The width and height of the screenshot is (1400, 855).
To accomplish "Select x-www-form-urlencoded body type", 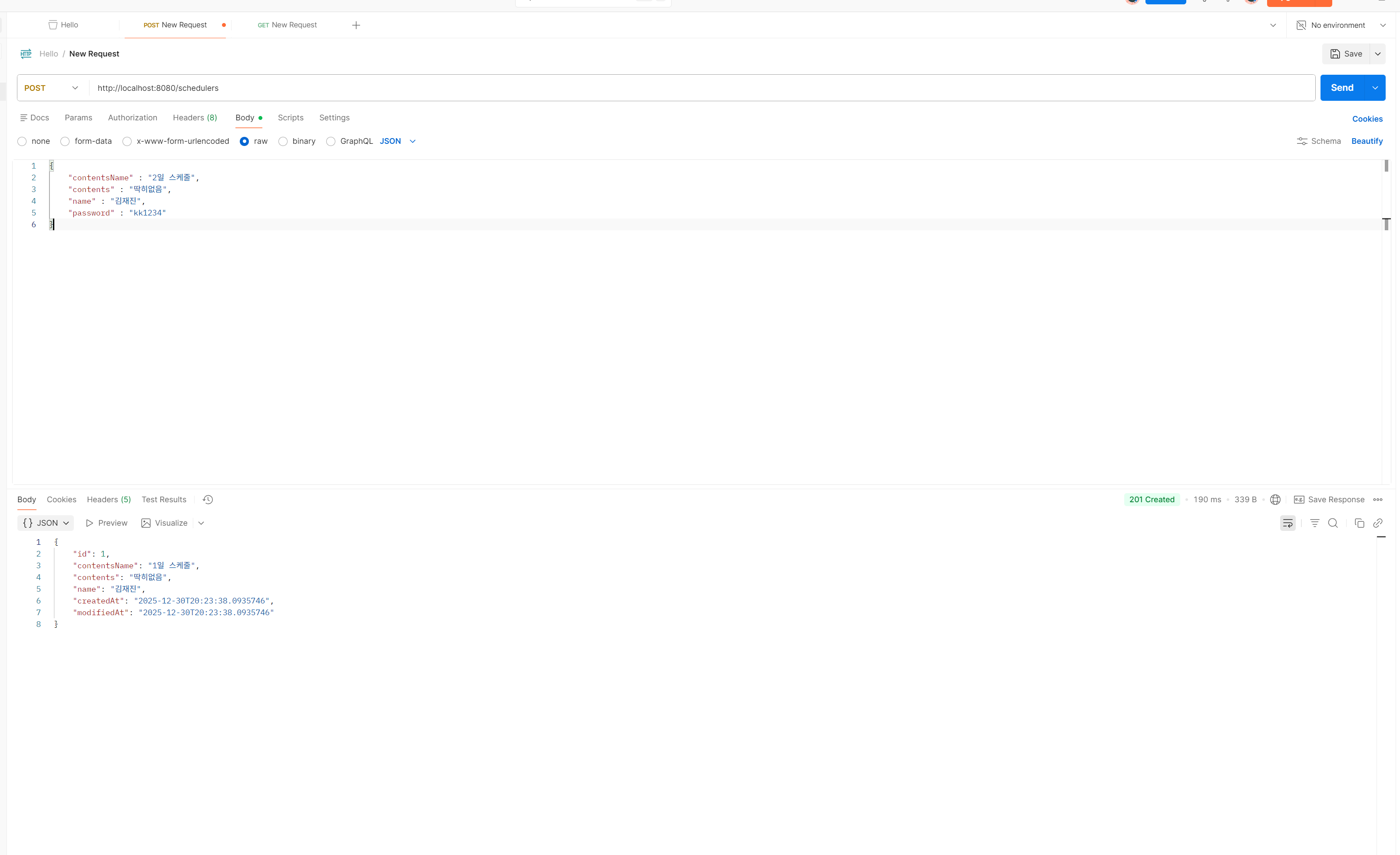I will tap(127, 142).
